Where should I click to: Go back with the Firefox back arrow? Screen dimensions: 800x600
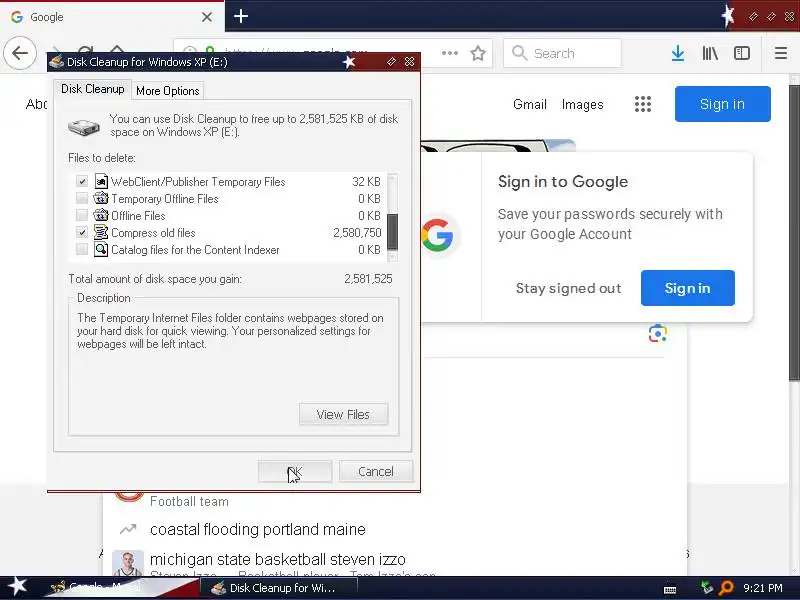coord(20,53)
